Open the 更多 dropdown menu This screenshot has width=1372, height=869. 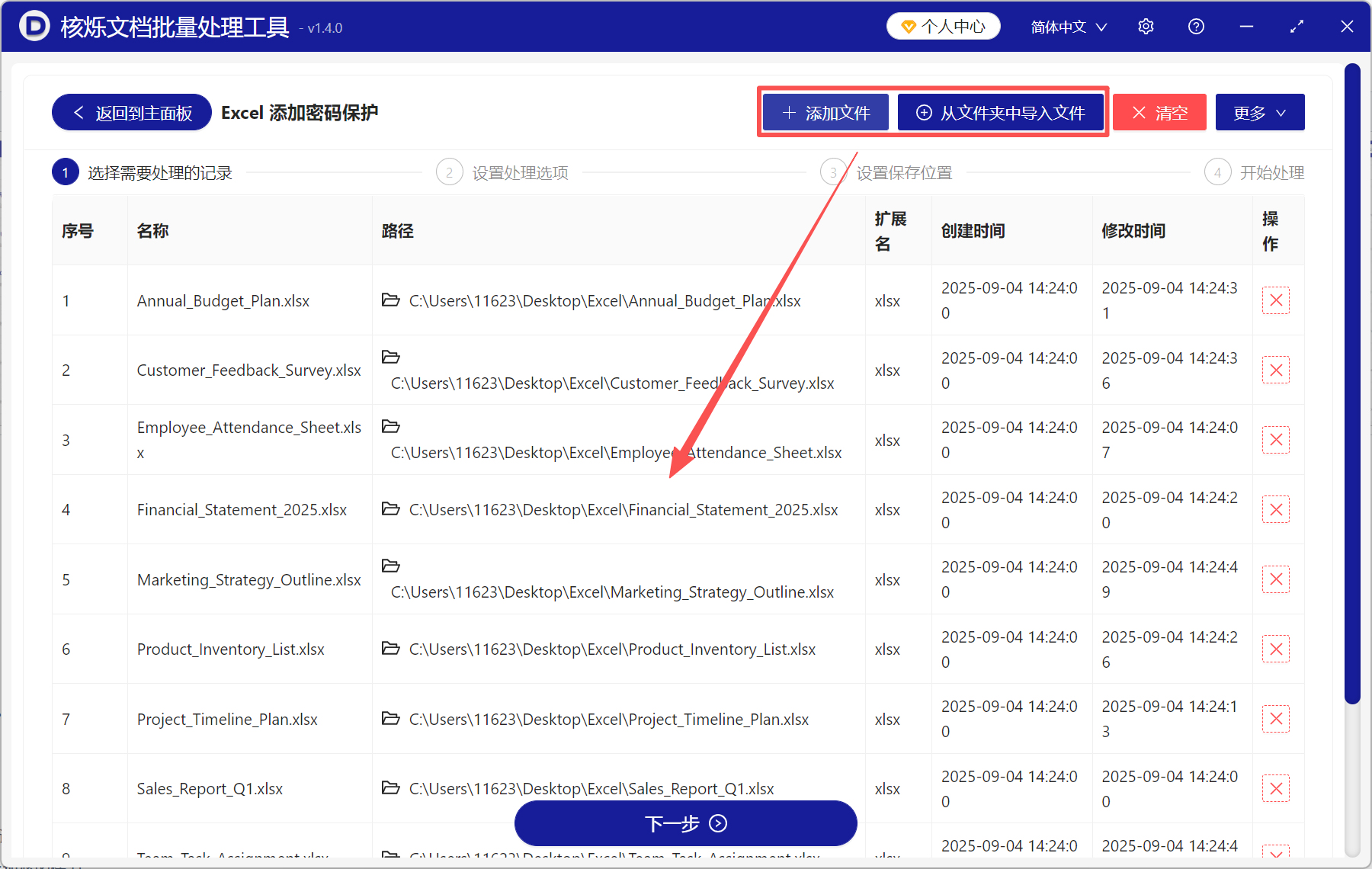tap(1259, 112)
